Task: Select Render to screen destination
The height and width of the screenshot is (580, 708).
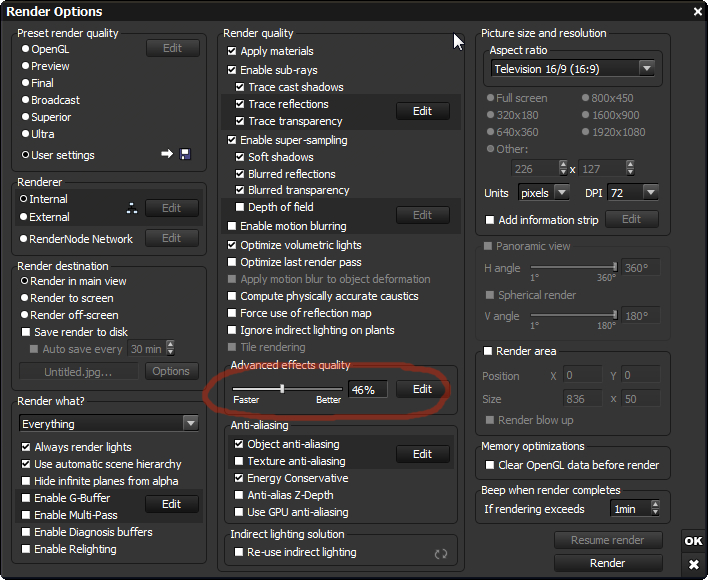Action: (26, 298)
